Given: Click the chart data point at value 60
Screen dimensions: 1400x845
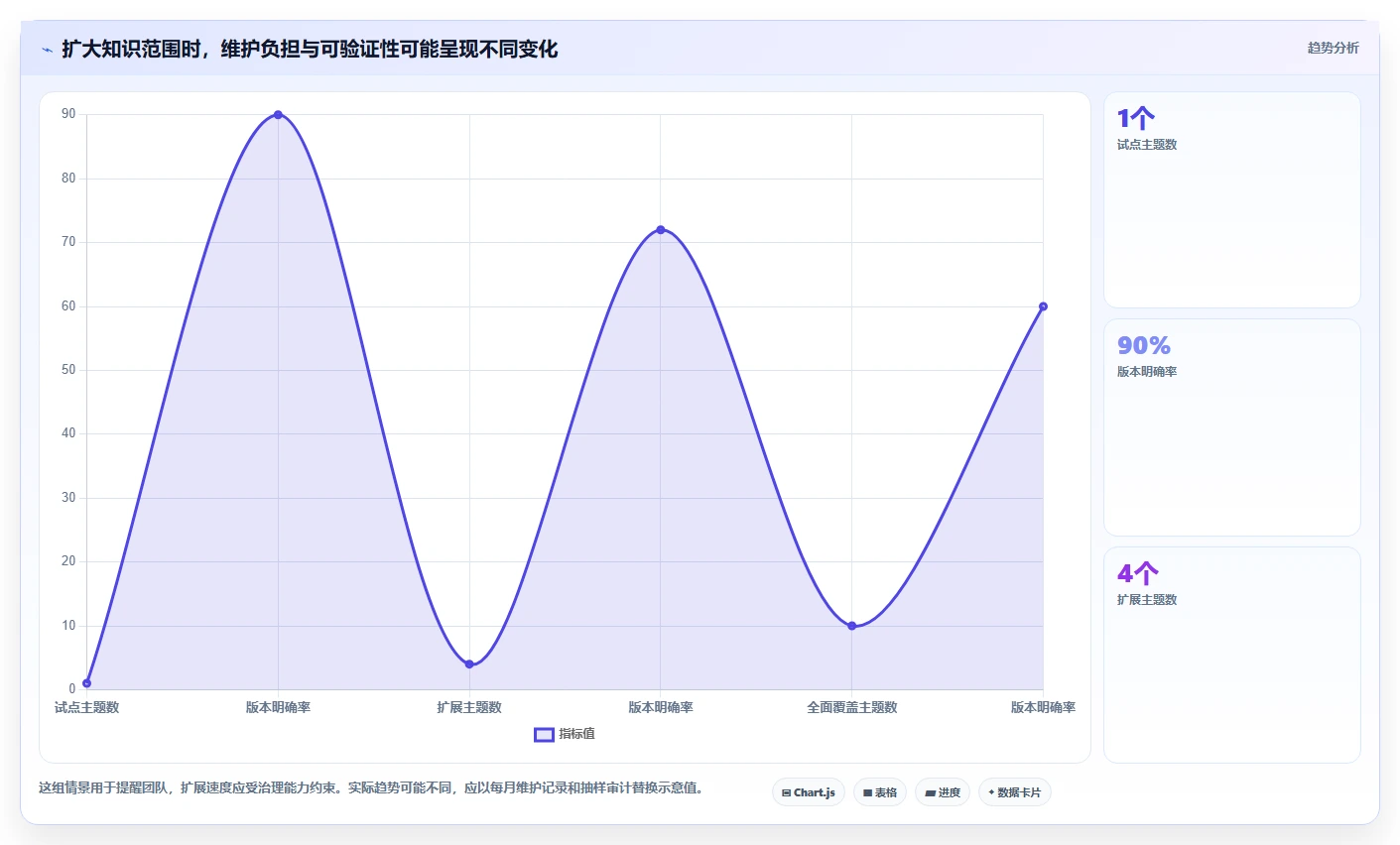Looking at the screenshot, I should pyautogui.click(x=1043, y=306).
